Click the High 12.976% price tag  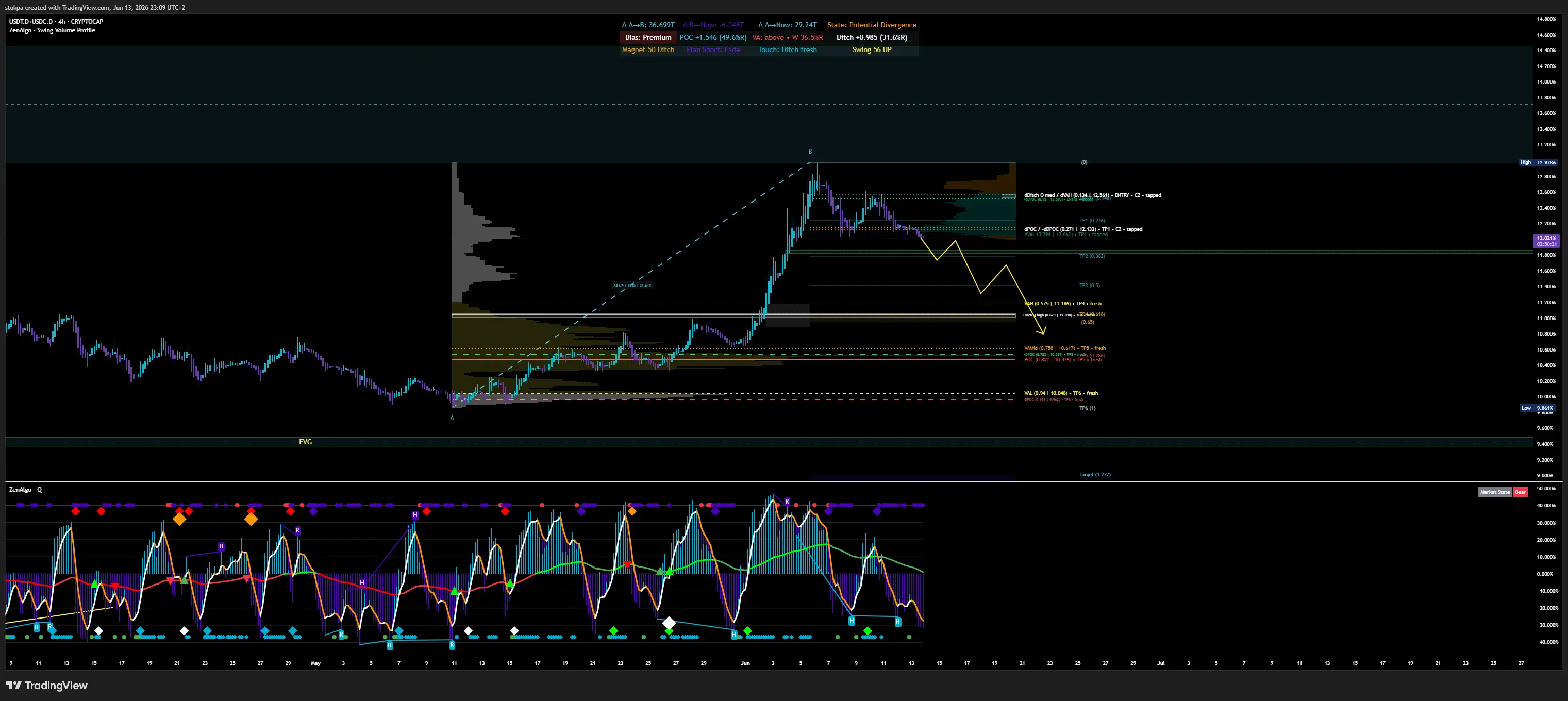coord(1538,162)
